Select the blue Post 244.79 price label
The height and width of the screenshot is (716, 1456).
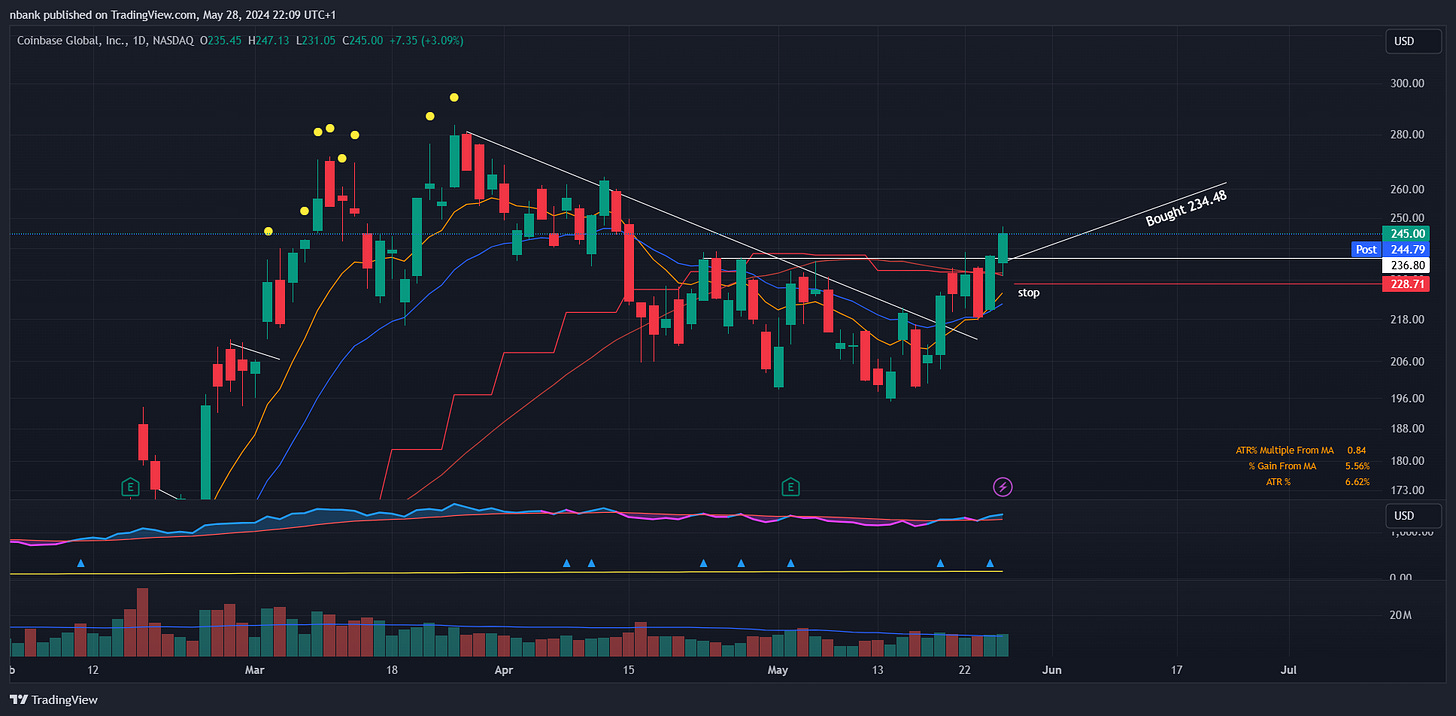[1389, 249]
